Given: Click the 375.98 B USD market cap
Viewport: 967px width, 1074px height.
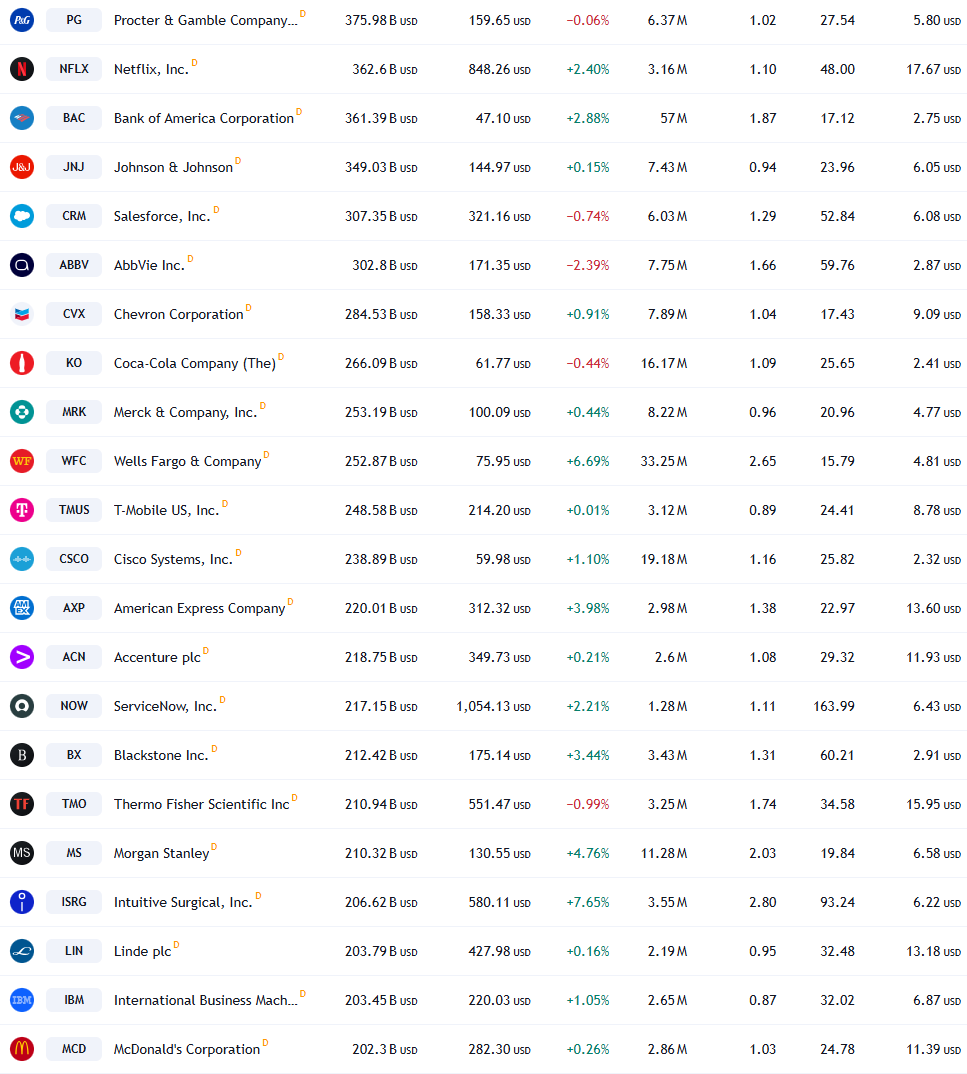Looking at the screenshot, I should pyautogui.click(x=381, y=21).
